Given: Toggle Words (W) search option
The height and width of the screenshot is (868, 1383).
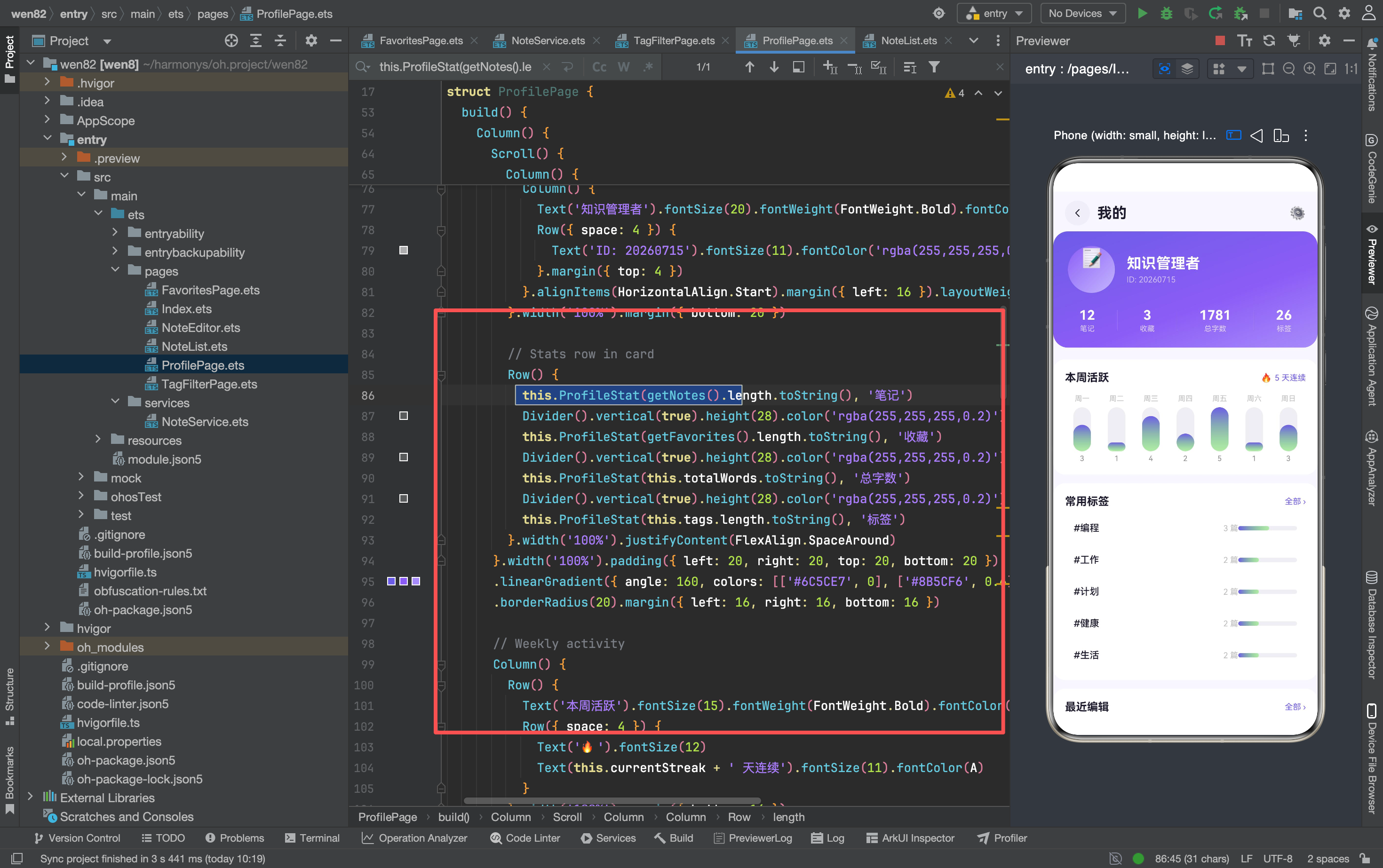Looking at the screenshot, I should (624, 67).
